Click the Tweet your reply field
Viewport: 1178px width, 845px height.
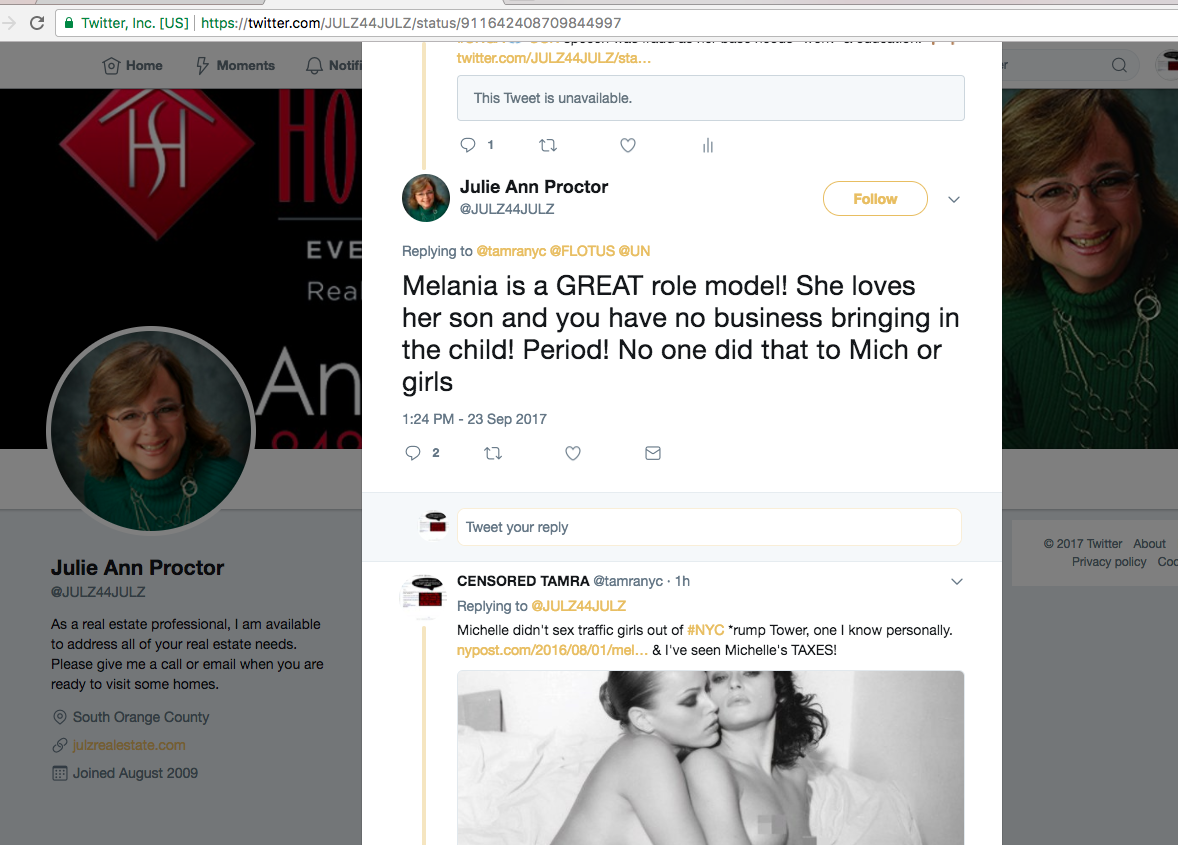click(x=709, y=527)
